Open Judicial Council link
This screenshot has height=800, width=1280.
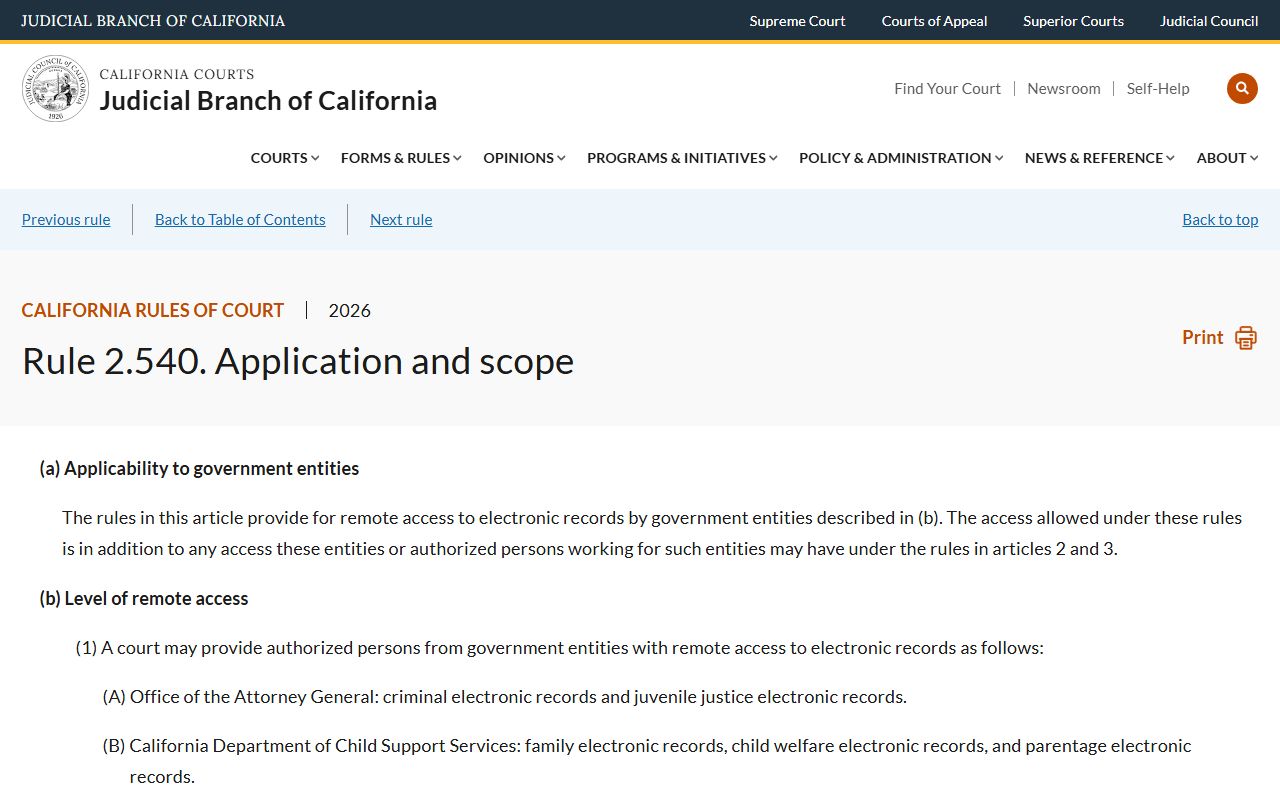coord(1209,21)
